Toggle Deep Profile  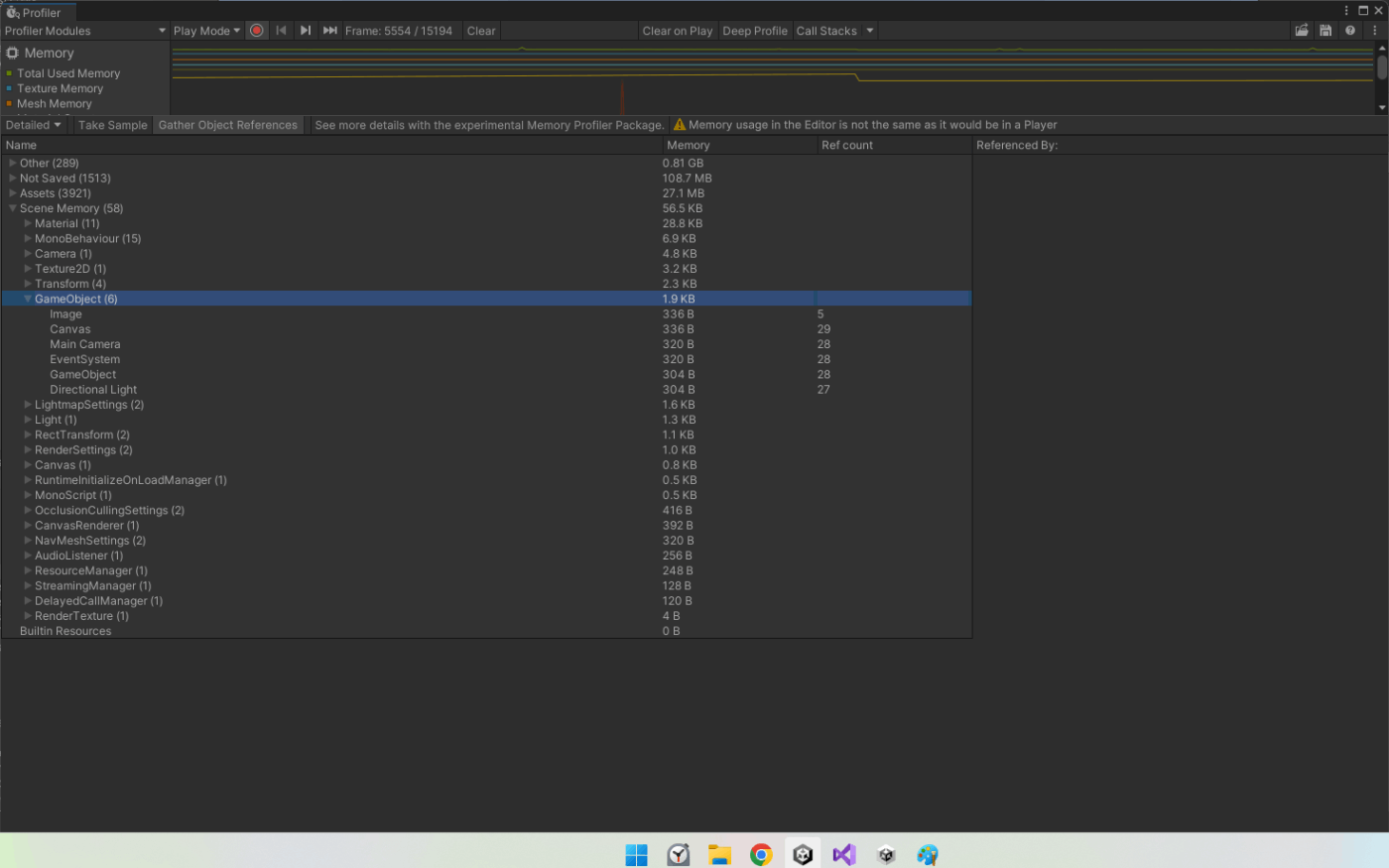coord(755,31)
